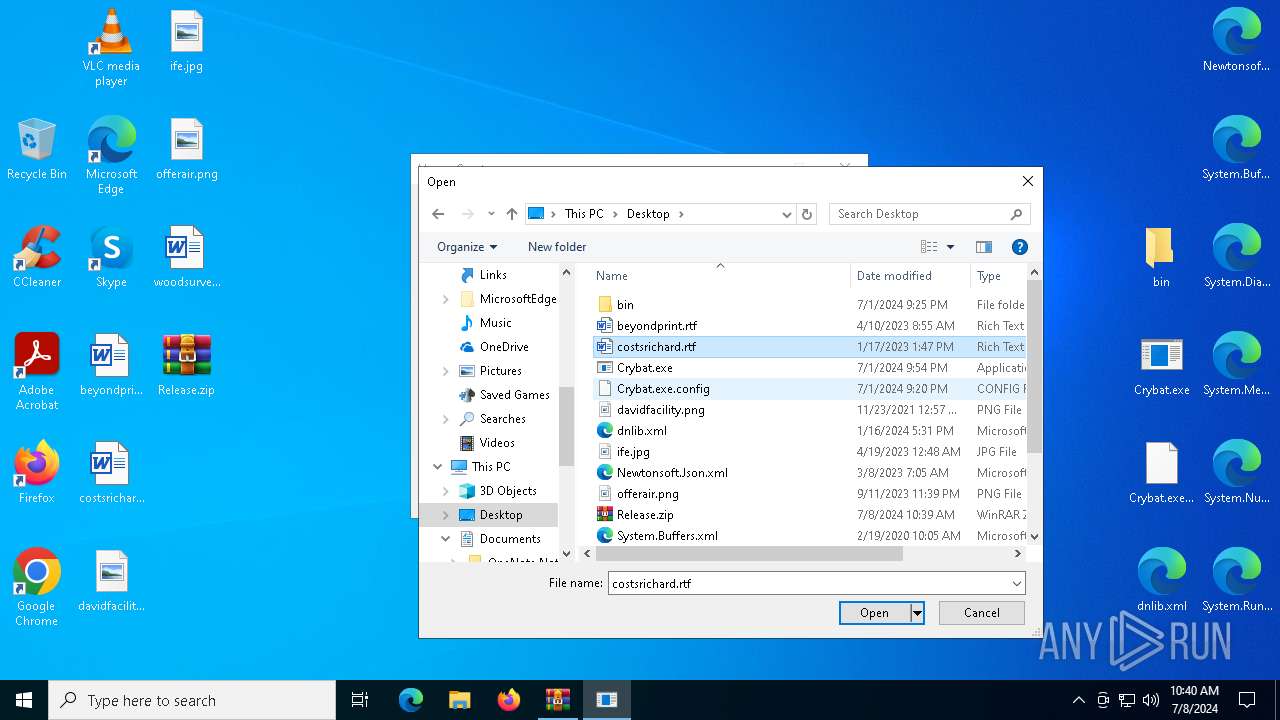Expand MicrosoftEdge tree node
The image size is (1280, 720).
coord(446,299)
